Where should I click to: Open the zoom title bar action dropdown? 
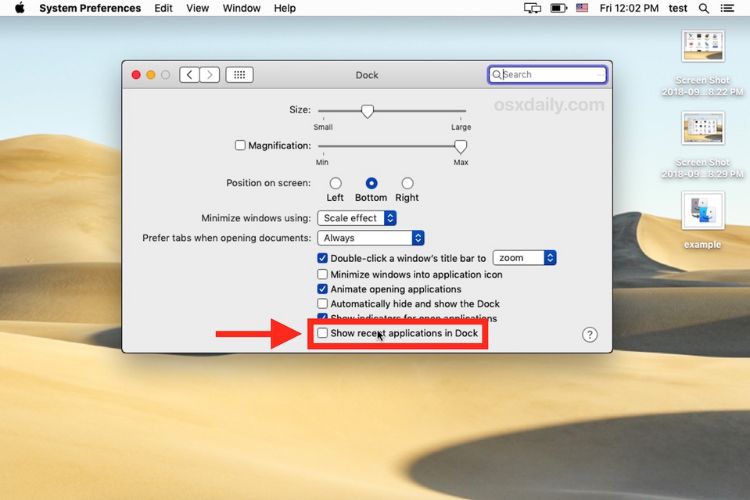click(524, 258)
